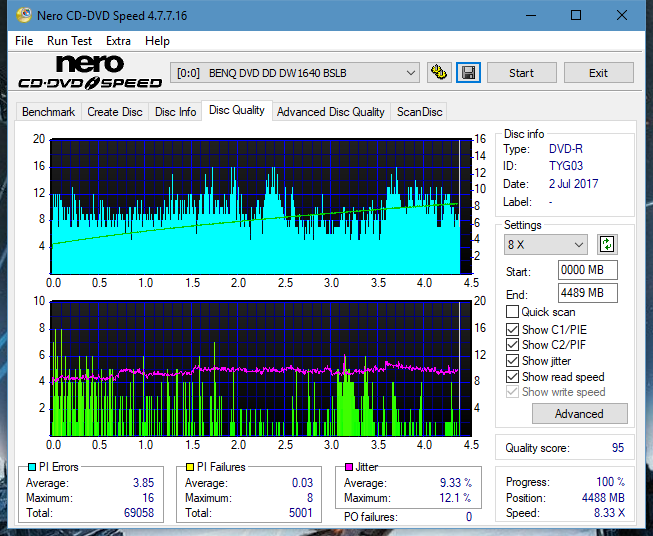653x536 pixels.
Task: Click the cyan PI Errors color swatch
Action: 32,467
